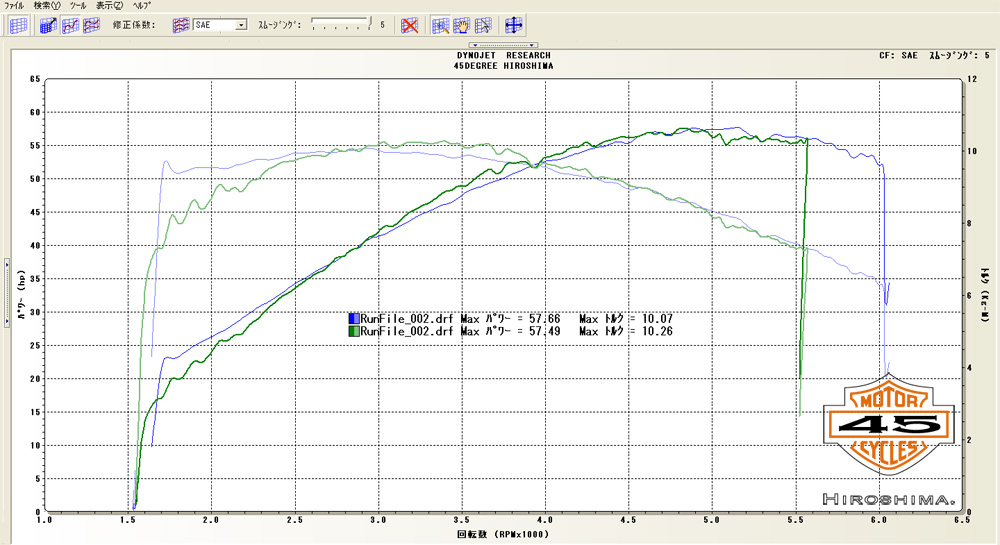The image size is (1000, 545).
Task: Select the multi-line graph toolbar icon
Action: [91, 25]
